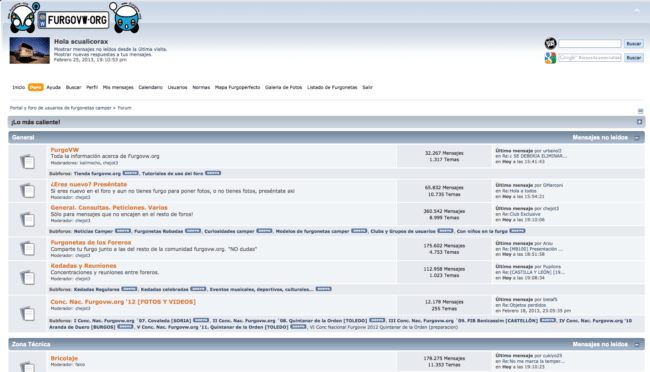Open subforum Tutoriales de uso del foro
650x372 pixels.
coord(172,173)
